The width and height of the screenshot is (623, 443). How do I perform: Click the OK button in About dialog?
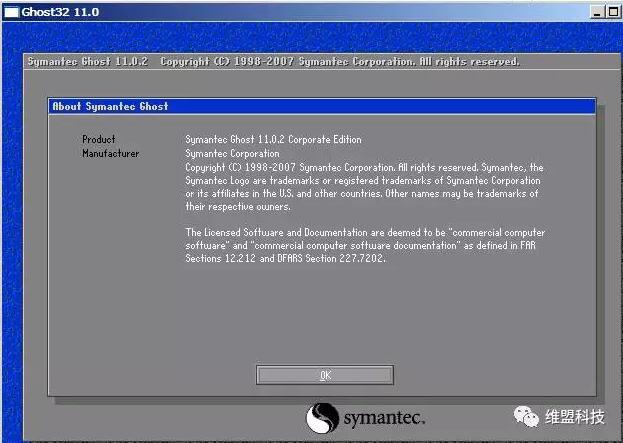tap(325, 375)
